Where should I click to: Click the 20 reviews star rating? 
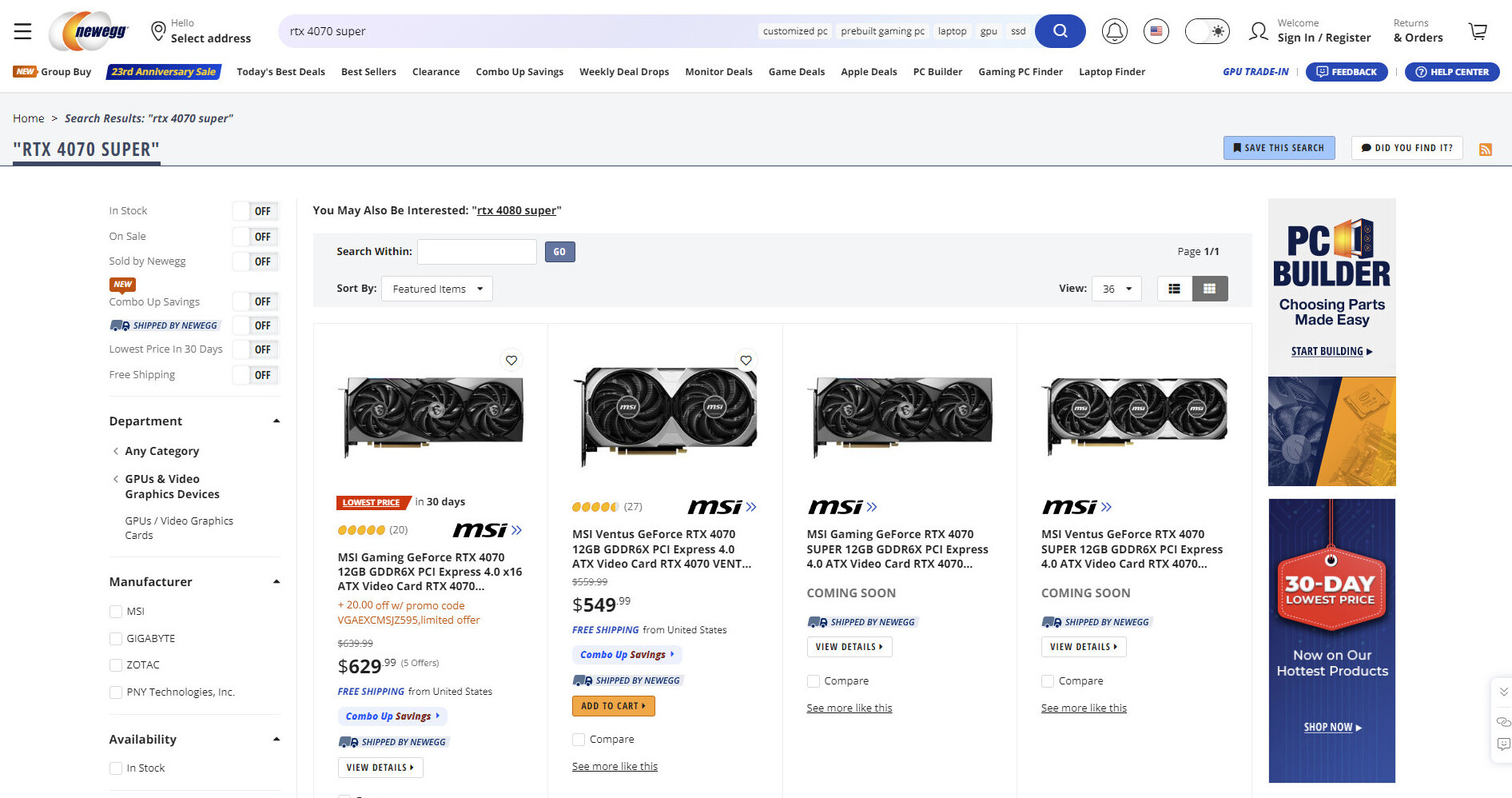coord(372,530)
